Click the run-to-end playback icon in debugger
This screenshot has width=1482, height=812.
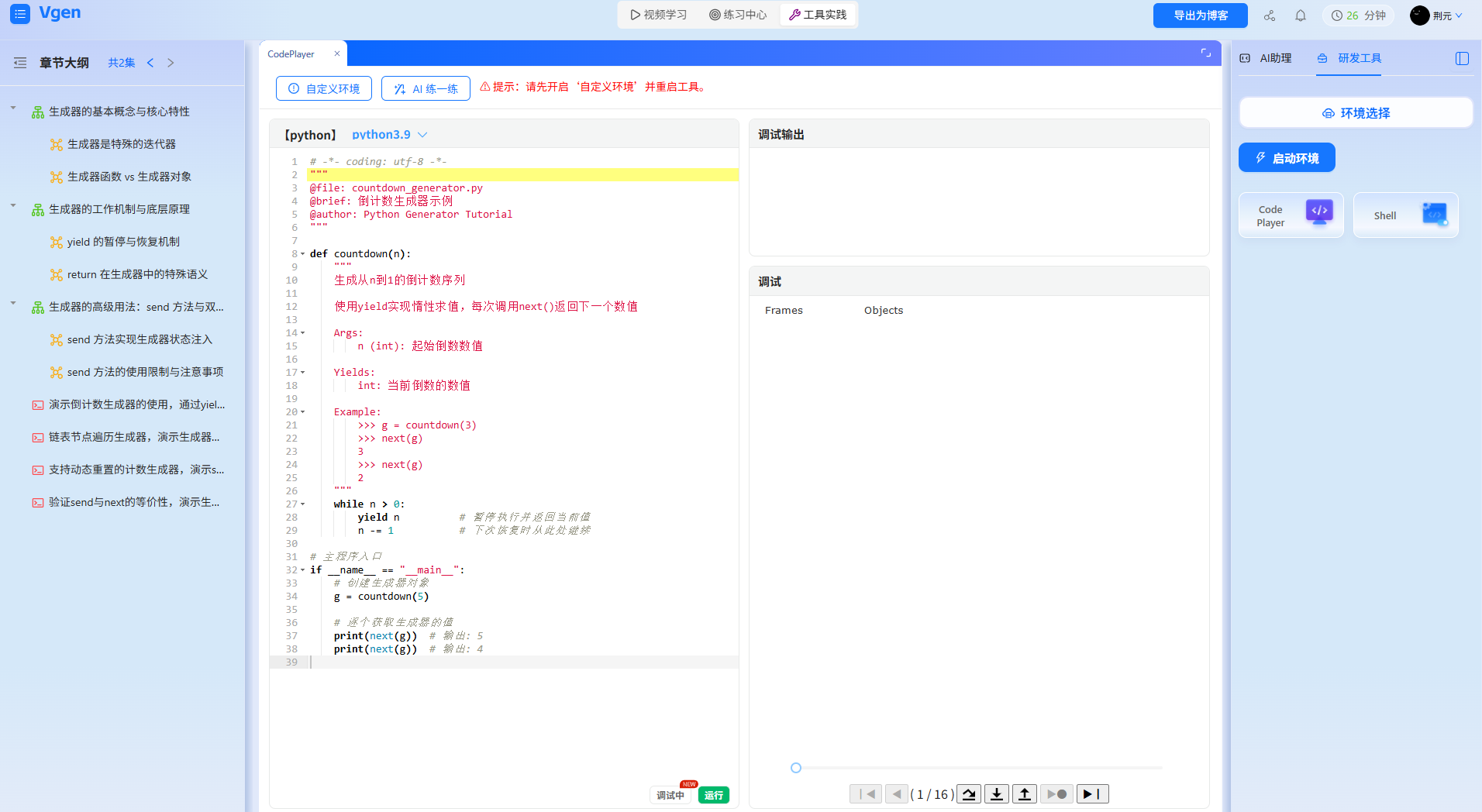(1092, 793)
